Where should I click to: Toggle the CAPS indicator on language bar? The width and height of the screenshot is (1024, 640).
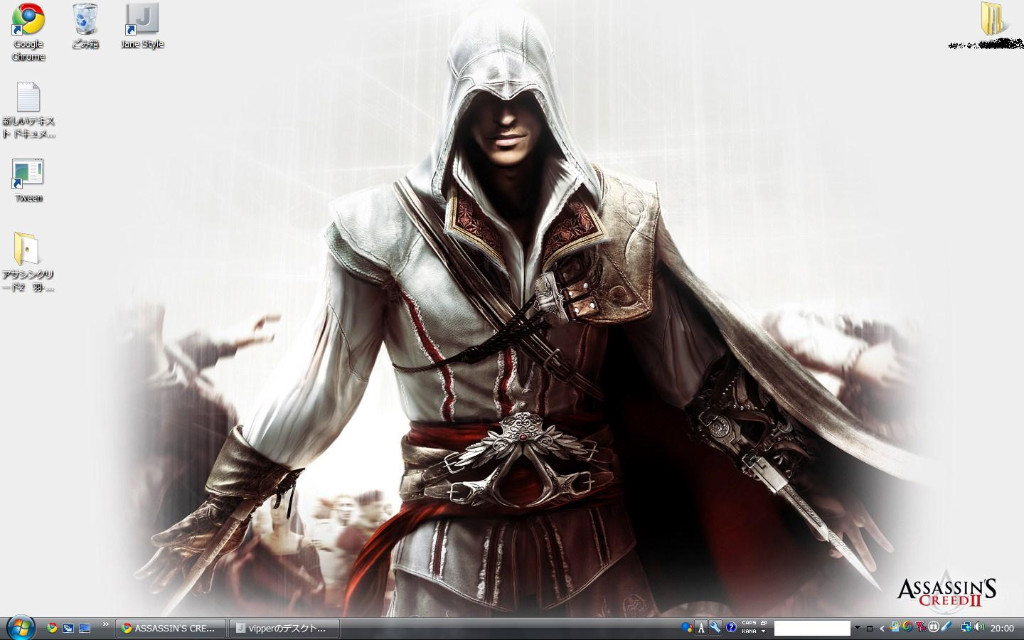tap(749, 623)
